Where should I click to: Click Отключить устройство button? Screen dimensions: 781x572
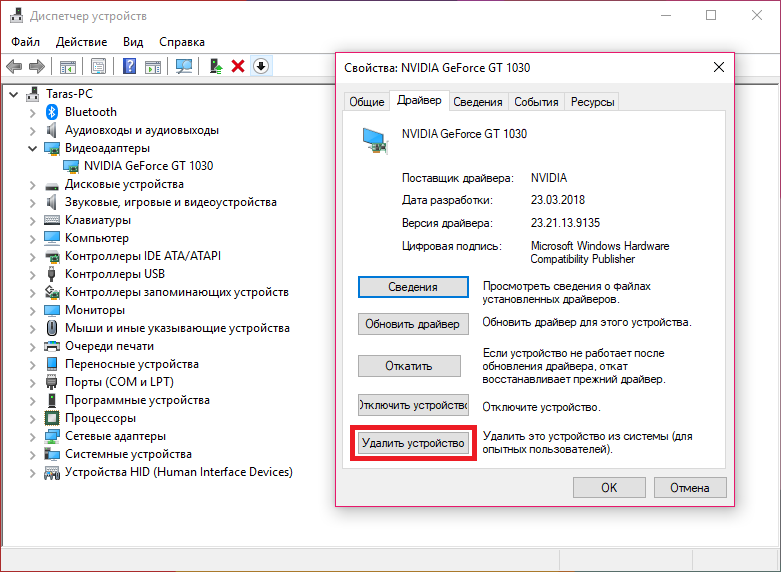tap(413, 405)
